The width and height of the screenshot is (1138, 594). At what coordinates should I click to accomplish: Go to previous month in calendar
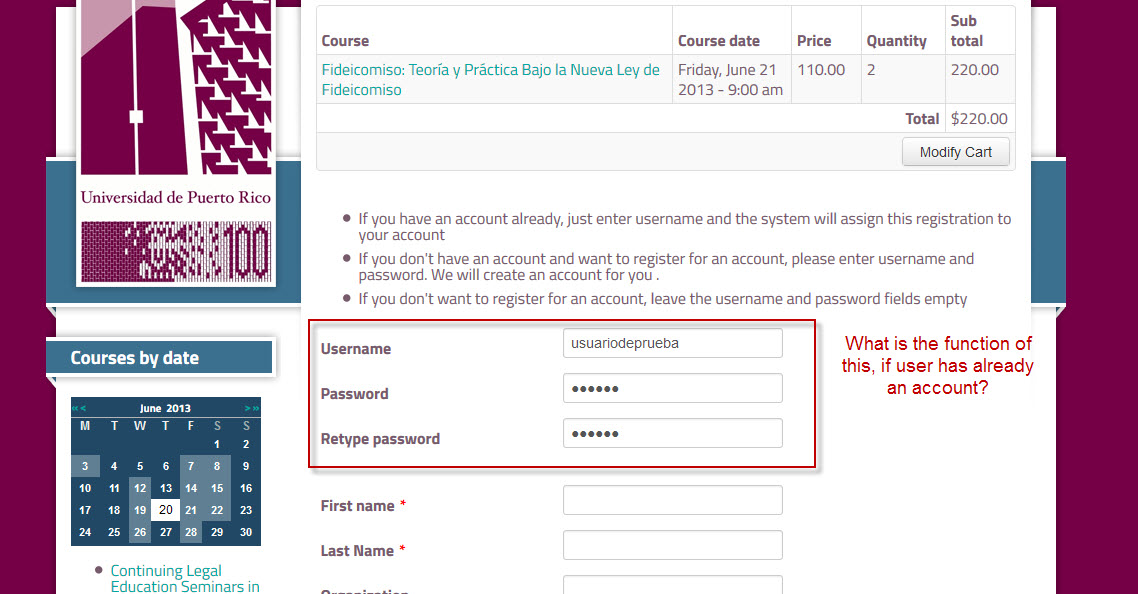tap(83, 408)
